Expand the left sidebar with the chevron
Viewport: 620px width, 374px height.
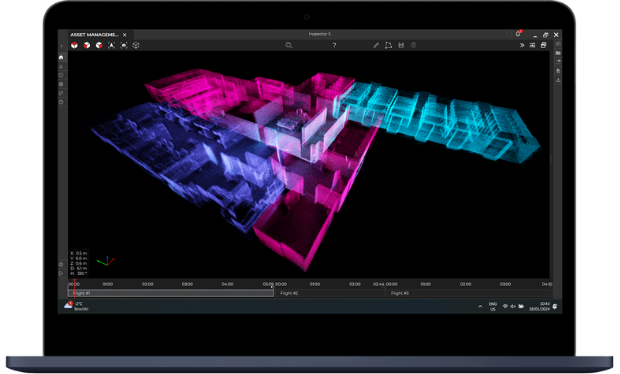coord(61,46)
